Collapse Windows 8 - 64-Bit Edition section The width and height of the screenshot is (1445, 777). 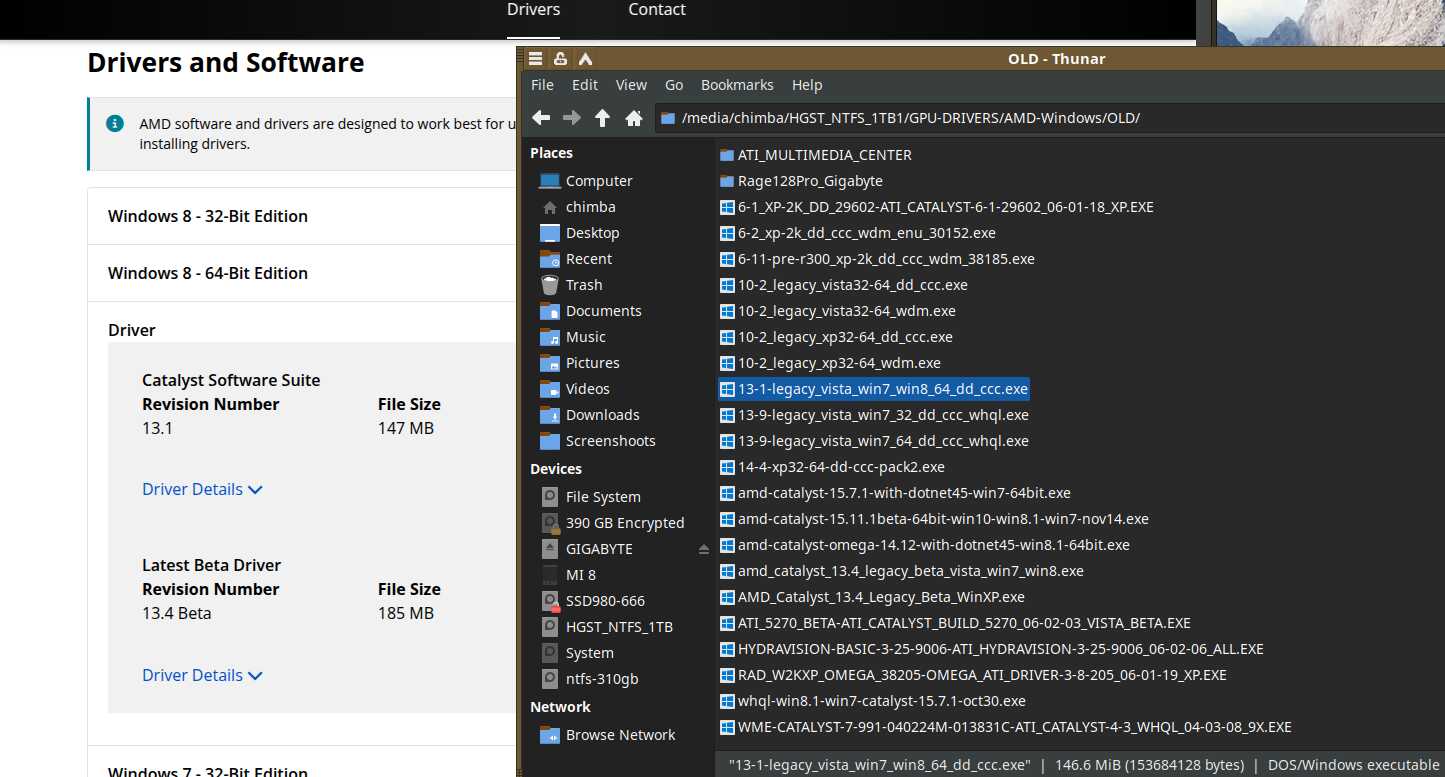coord(208,273)
